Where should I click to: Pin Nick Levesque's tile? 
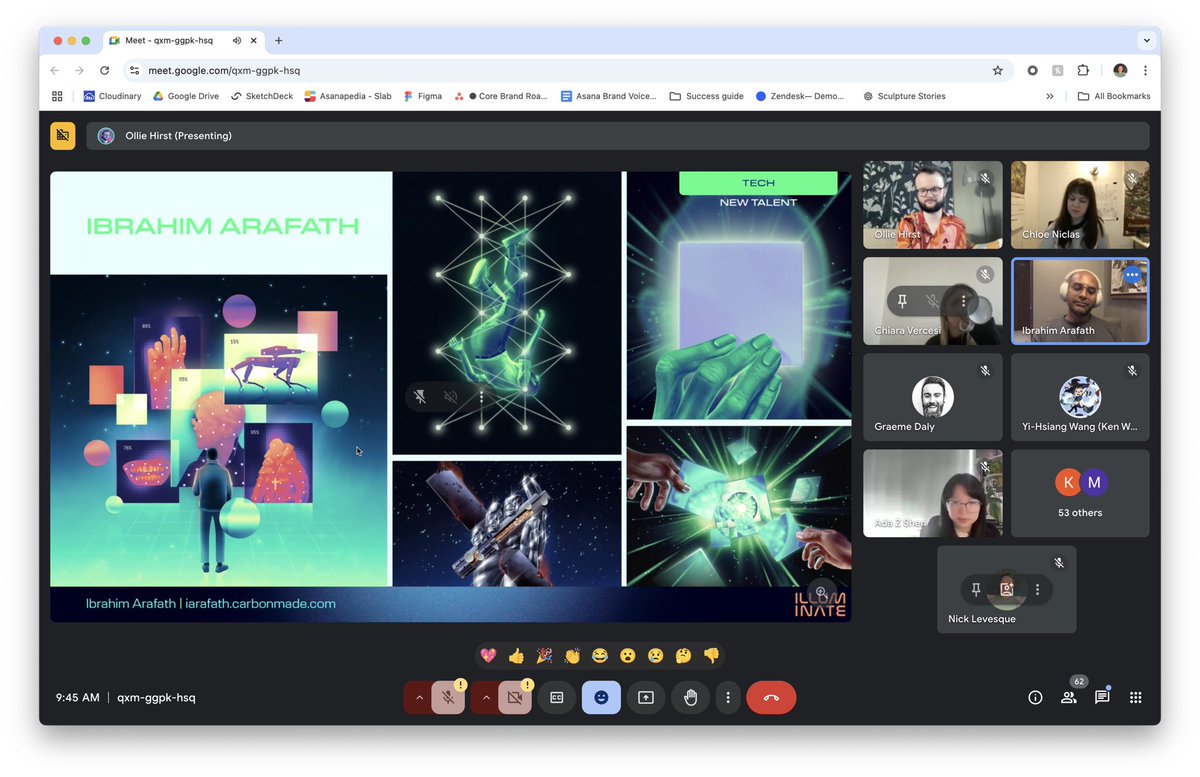point(976,589)
